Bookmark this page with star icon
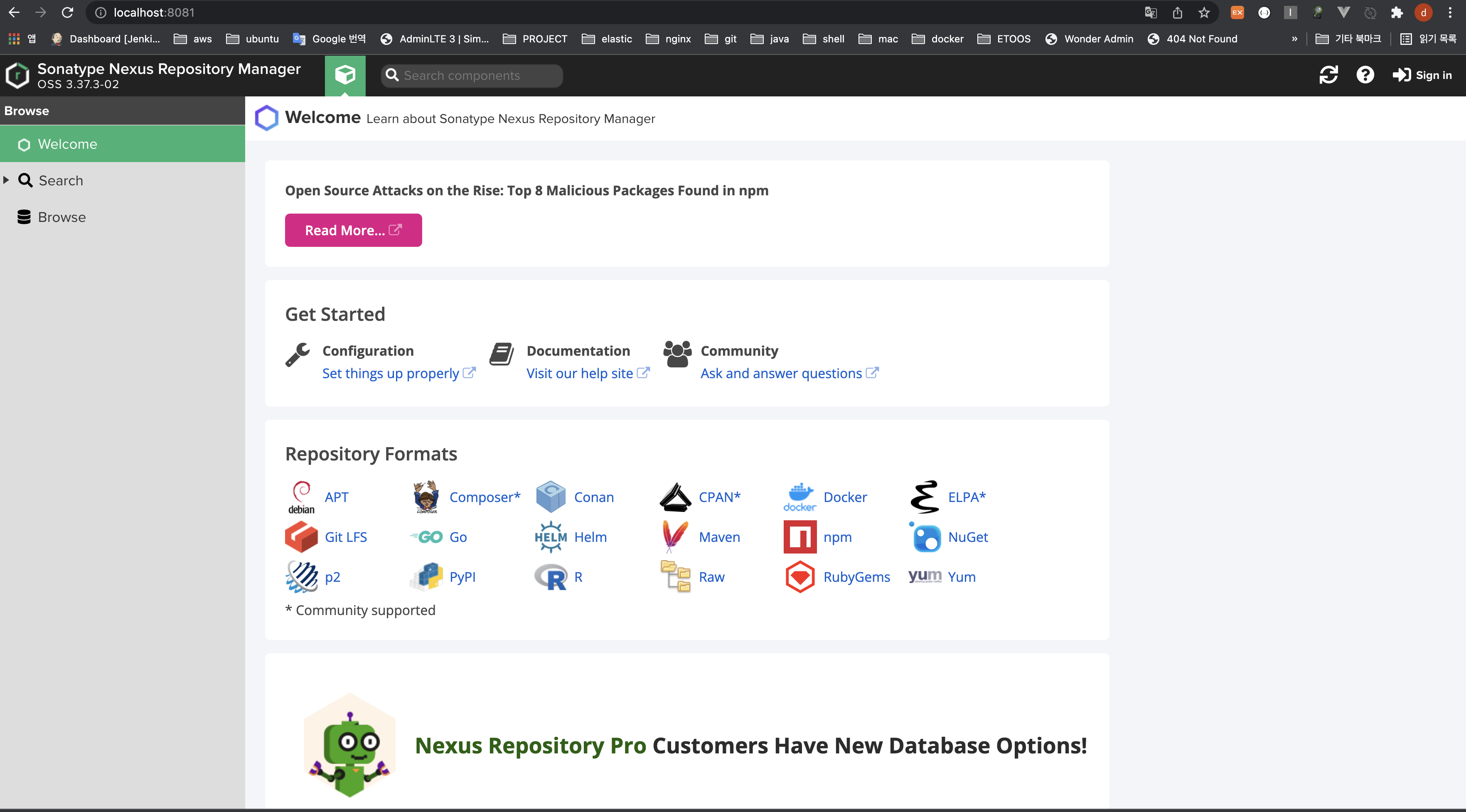The width and height of the screenshot is (1466, 812). [x=1204, y=12]
